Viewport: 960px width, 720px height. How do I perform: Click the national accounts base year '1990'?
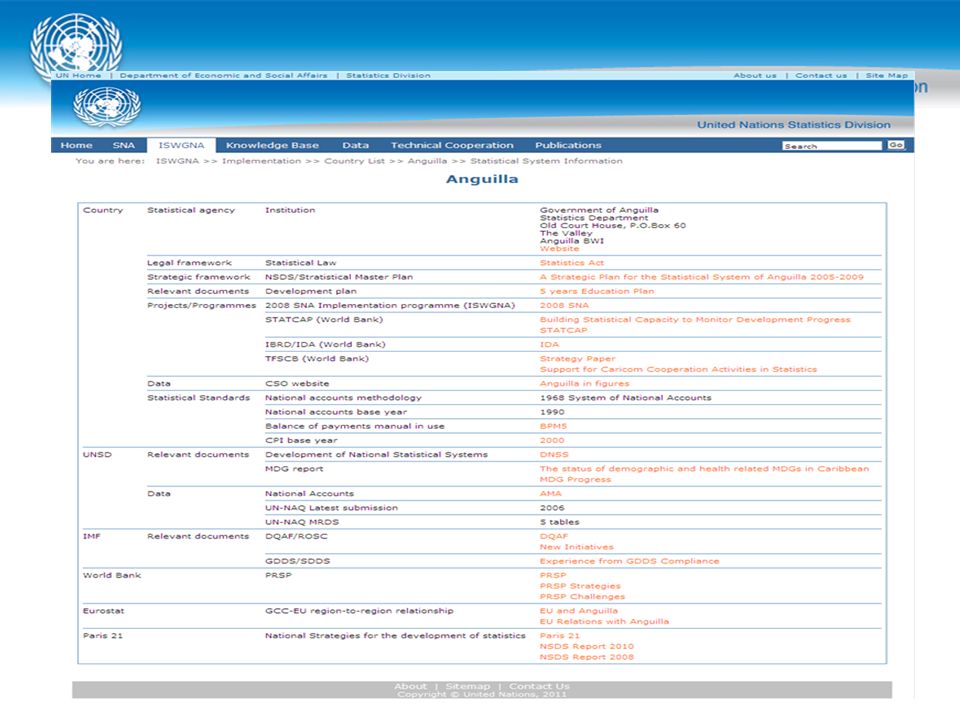tap(552, 412)
